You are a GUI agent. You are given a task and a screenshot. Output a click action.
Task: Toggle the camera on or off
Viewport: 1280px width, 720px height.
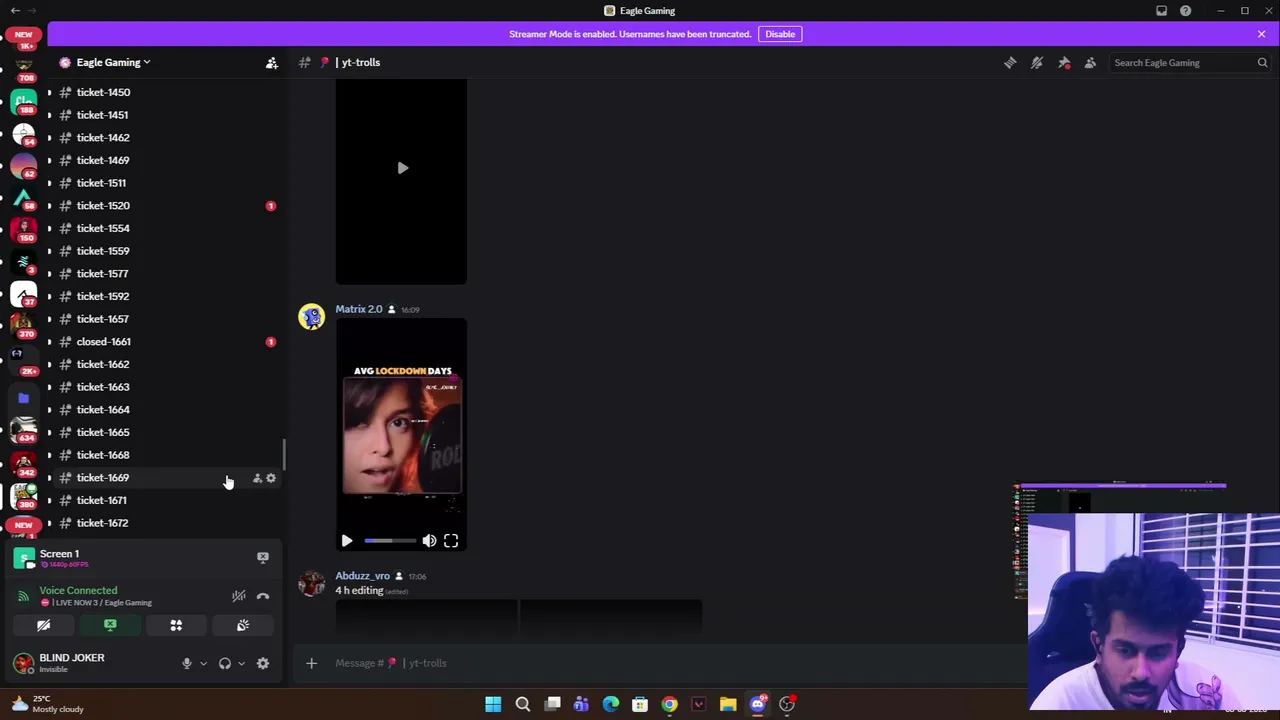pyautogui.click(x=44, y=626)
